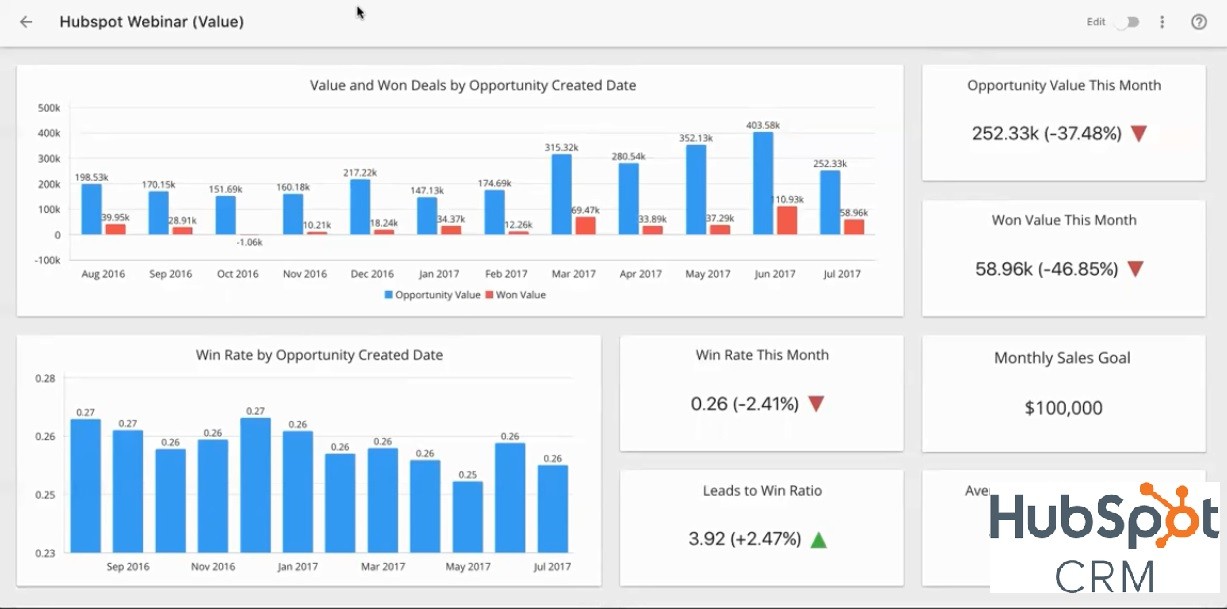1227x609 pixels.
Task: Click the Mar 2017 red won value bar
Action: [x=585, y=226]
